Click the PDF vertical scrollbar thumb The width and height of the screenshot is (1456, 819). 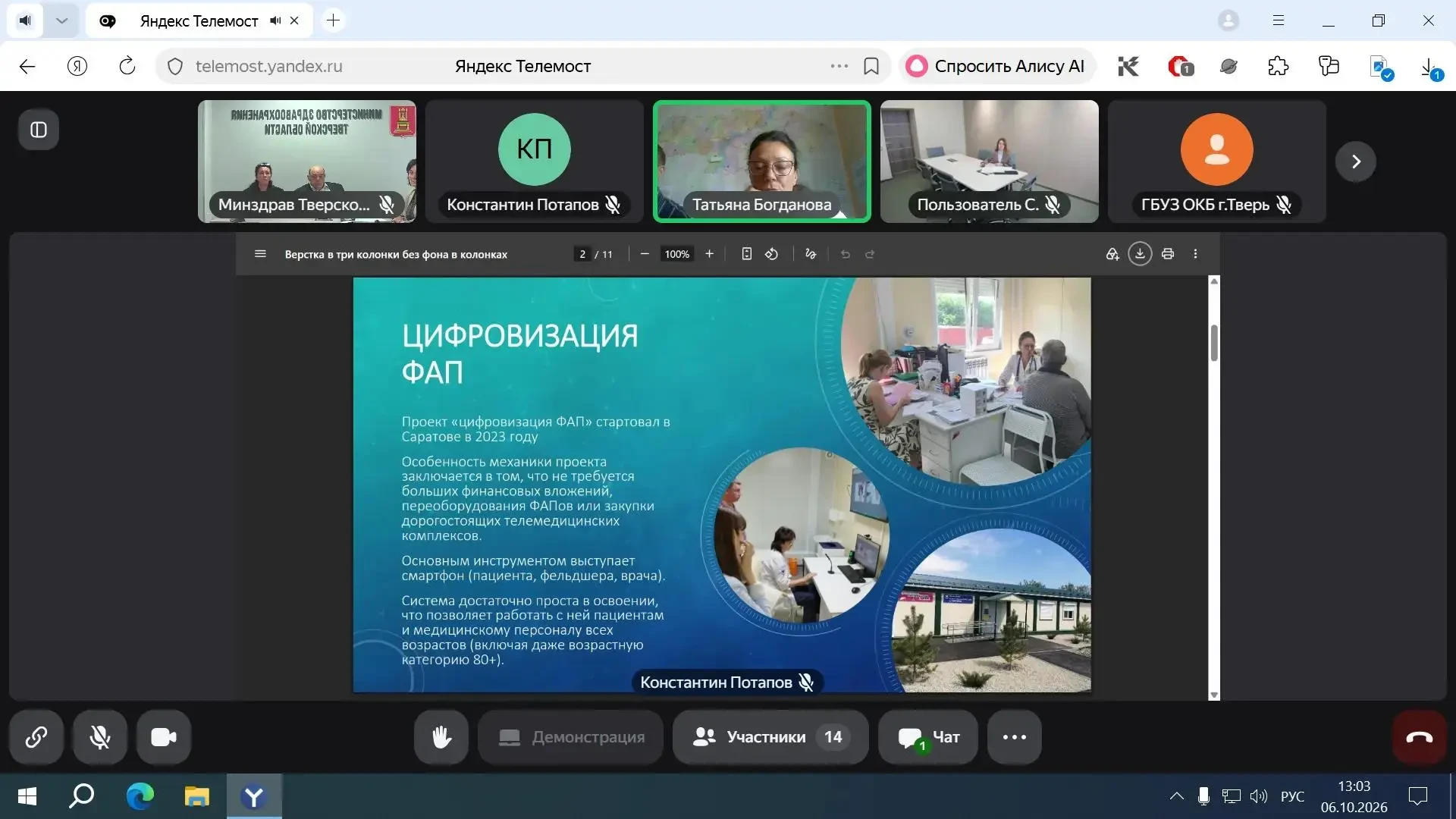[x=1214, y=343]
